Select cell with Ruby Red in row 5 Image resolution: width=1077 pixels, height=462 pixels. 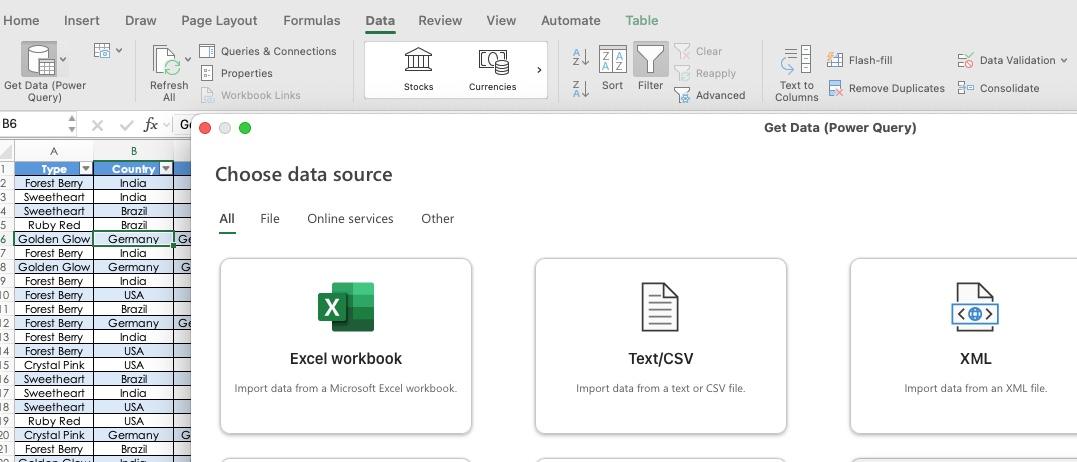(54, 225)
